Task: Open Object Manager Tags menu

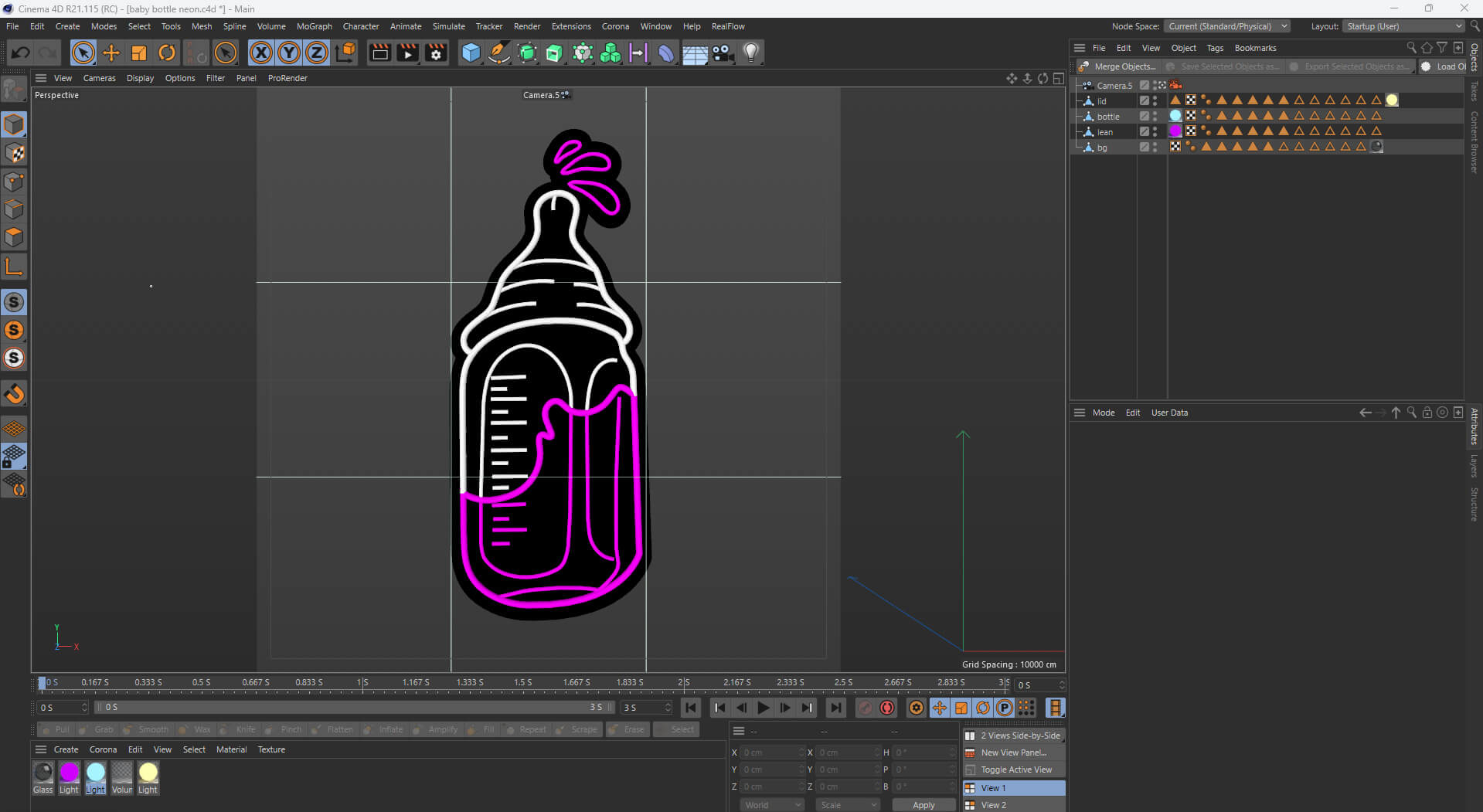Action: [x=1215, y=48]
